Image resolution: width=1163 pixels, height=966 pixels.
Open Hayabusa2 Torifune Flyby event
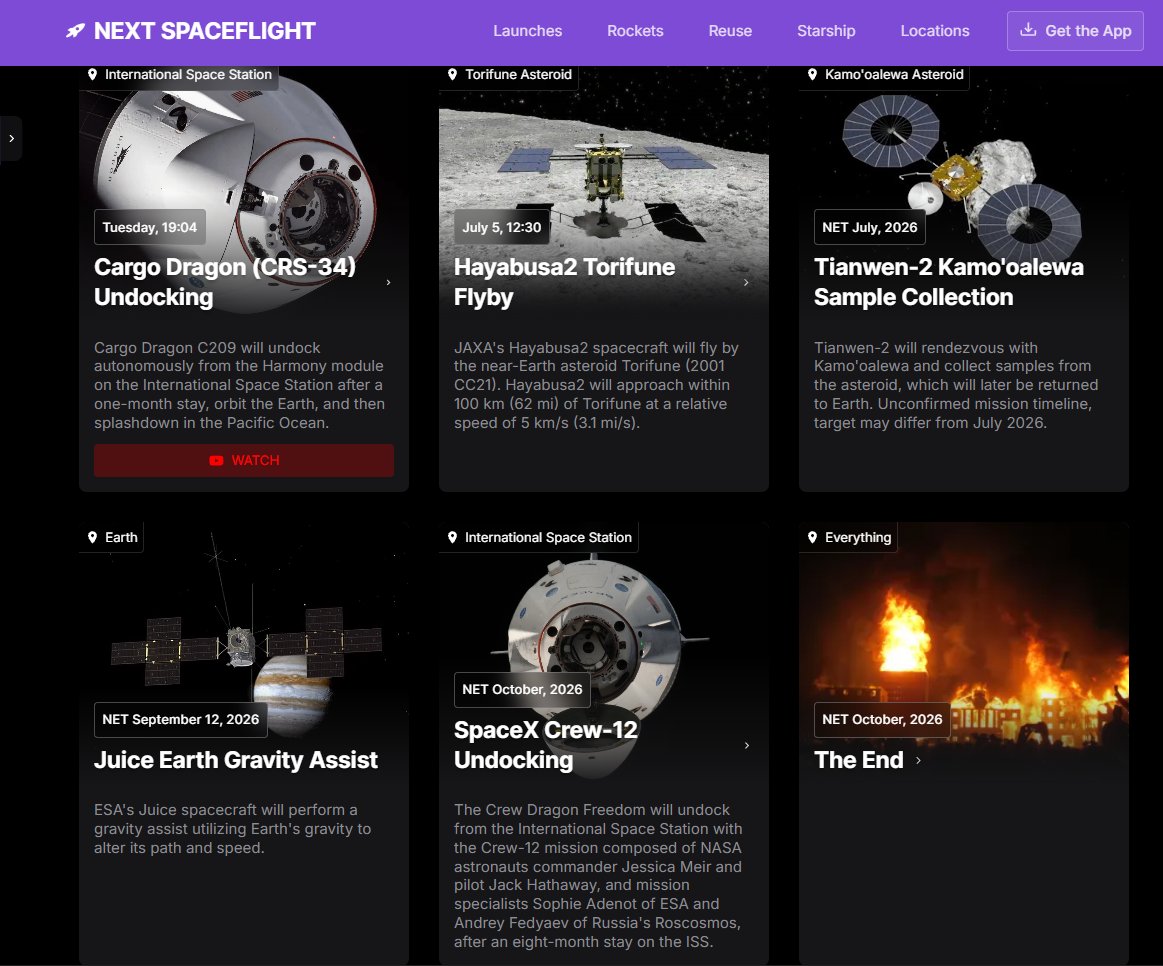click(564, 282)
